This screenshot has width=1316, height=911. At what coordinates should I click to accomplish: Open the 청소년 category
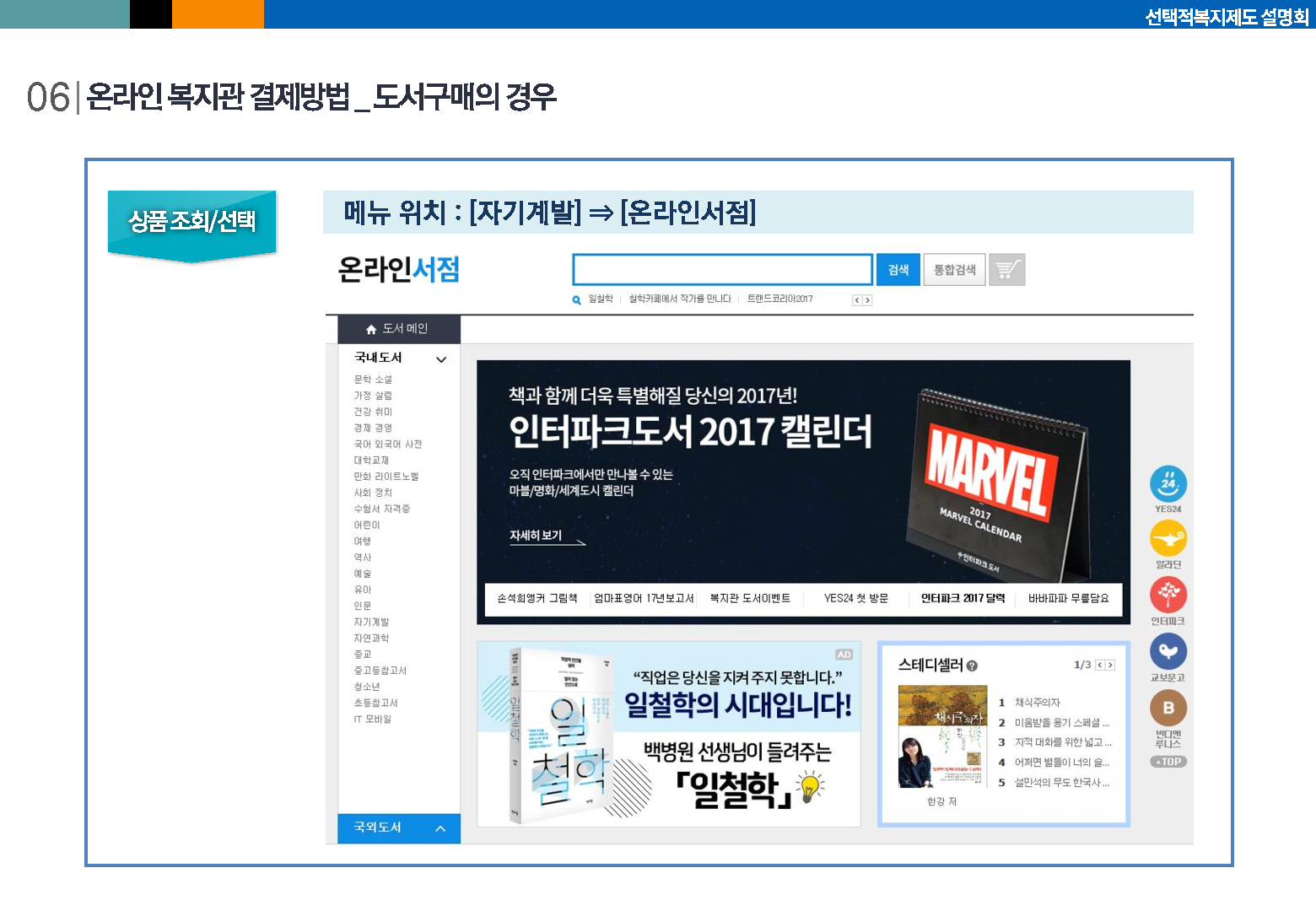(x=367, y=687)
